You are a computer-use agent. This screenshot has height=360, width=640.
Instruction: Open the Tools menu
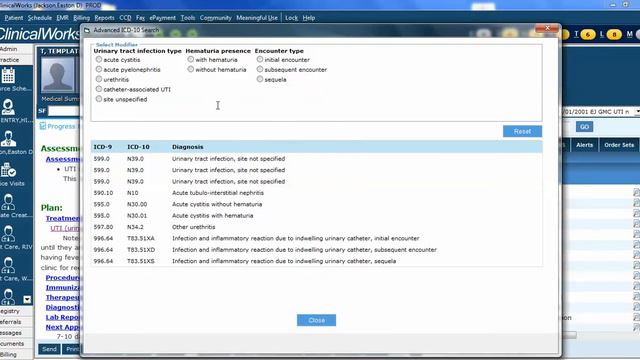tap(188, 18)
